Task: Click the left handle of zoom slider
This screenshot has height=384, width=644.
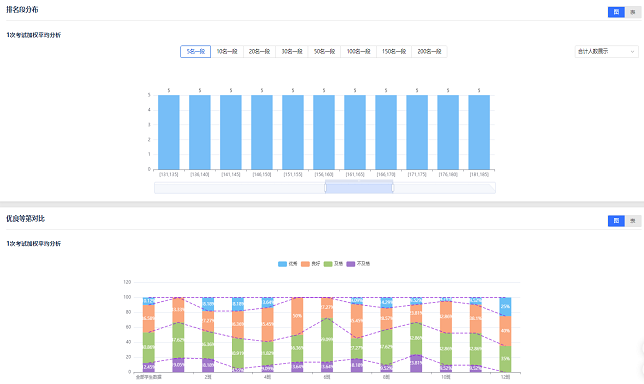Action: click(x=325, y=188)
